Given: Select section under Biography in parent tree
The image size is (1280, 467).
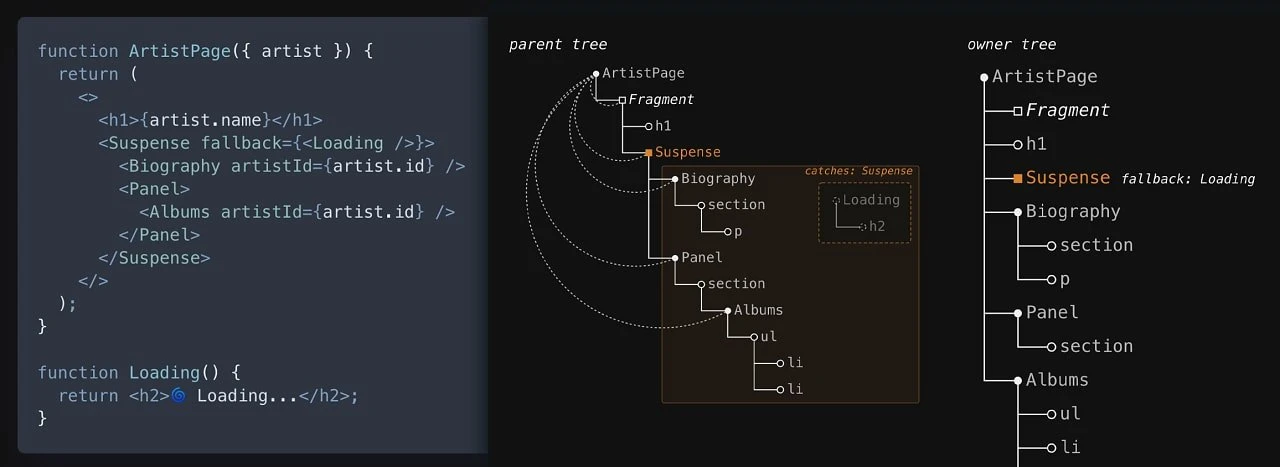Looking at the screenshot, I should 736,205.
